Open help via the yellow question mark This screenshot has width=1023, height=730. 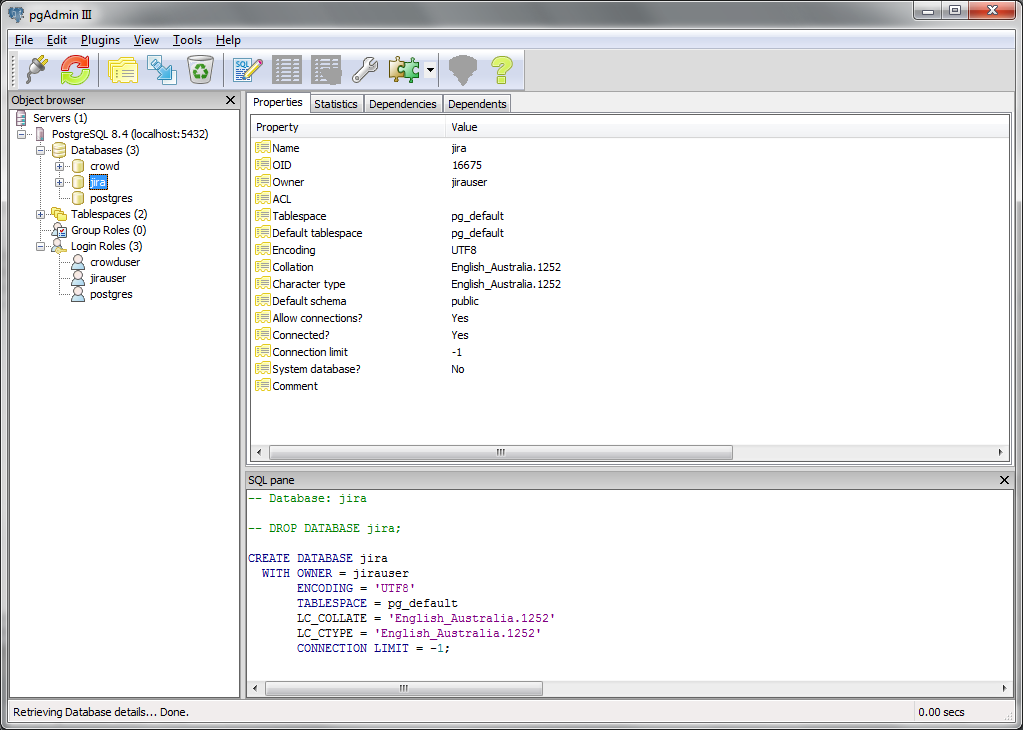coord(502,70)
